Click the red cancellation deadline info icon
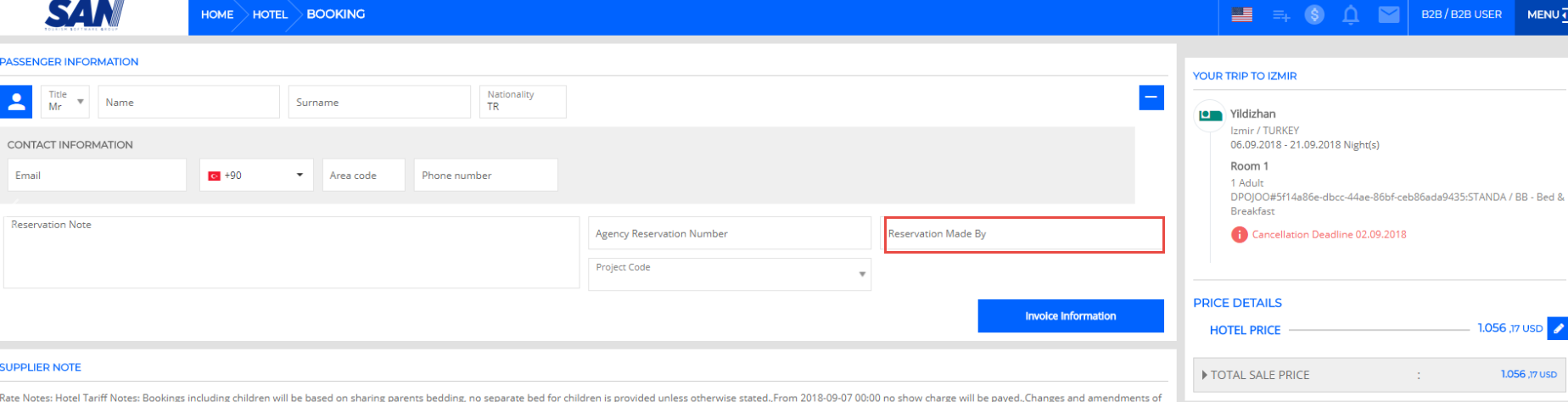Viewport: 1568px width, 402px height. [x=1239, y=235]
